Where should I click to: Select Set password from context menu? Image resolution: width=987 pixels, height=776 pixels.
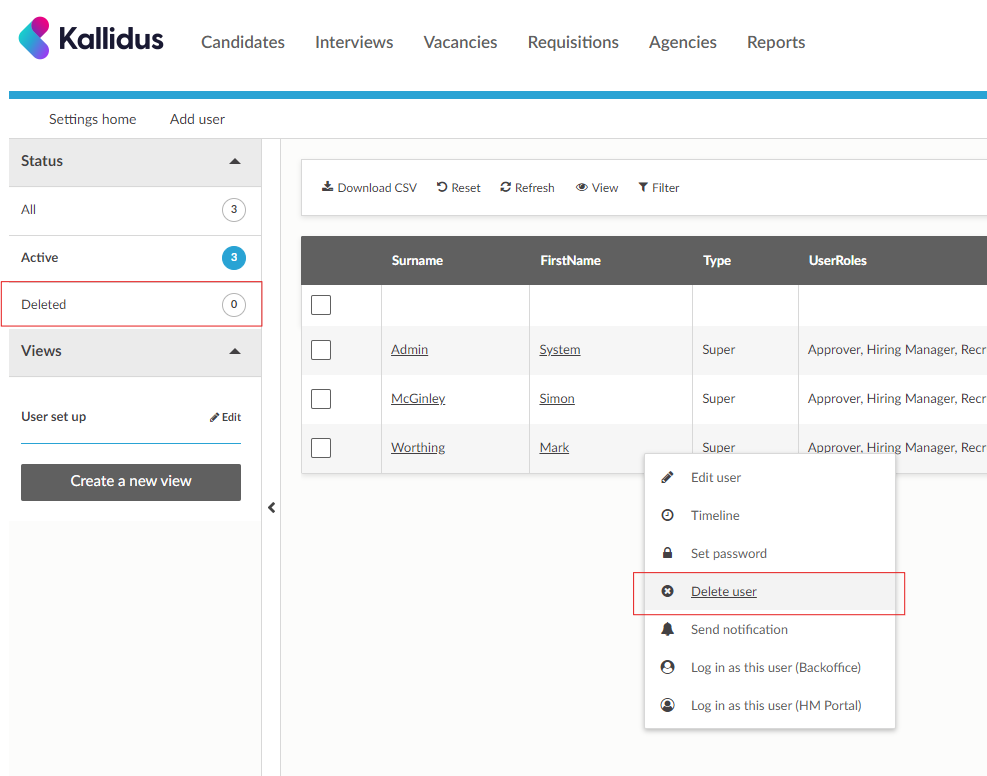tap(728, 554)
